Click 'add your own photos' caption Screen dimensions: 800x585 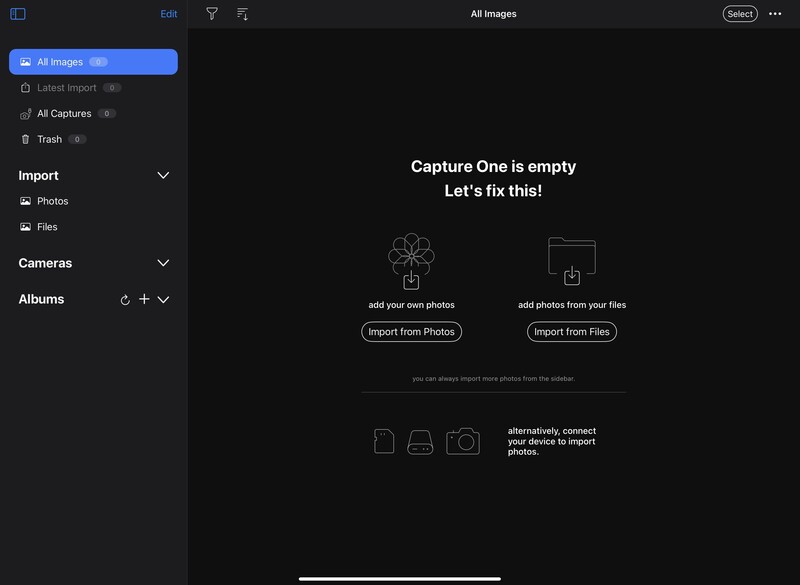411,305
